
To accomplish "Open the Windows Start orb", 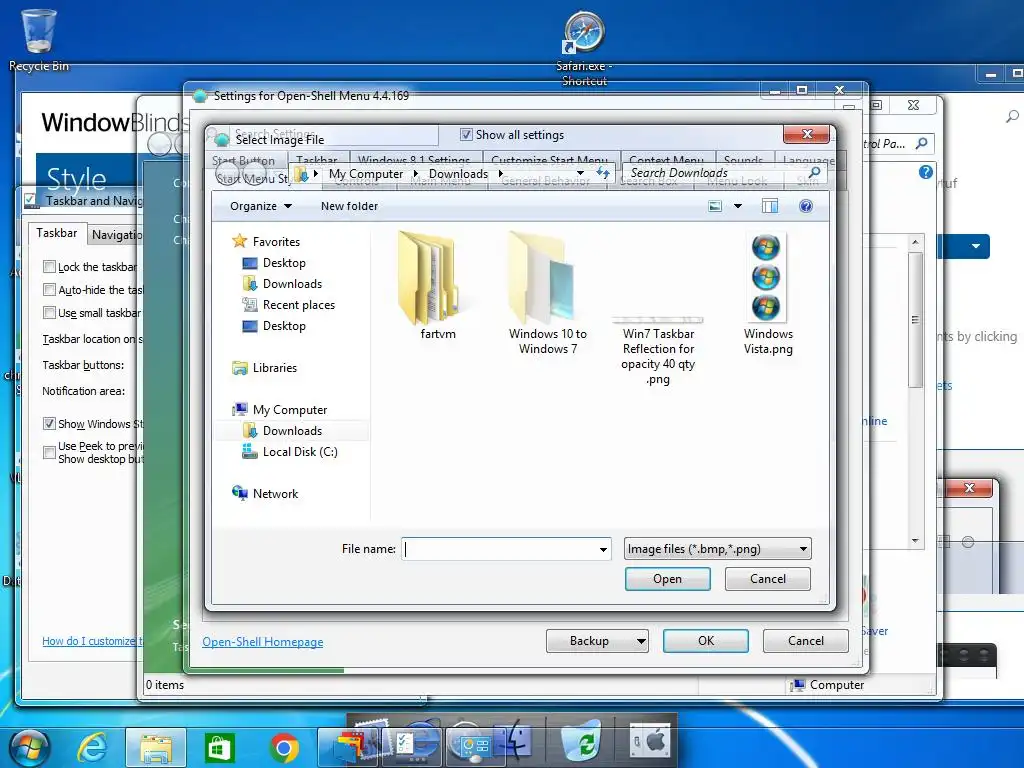I will [31, 748].
